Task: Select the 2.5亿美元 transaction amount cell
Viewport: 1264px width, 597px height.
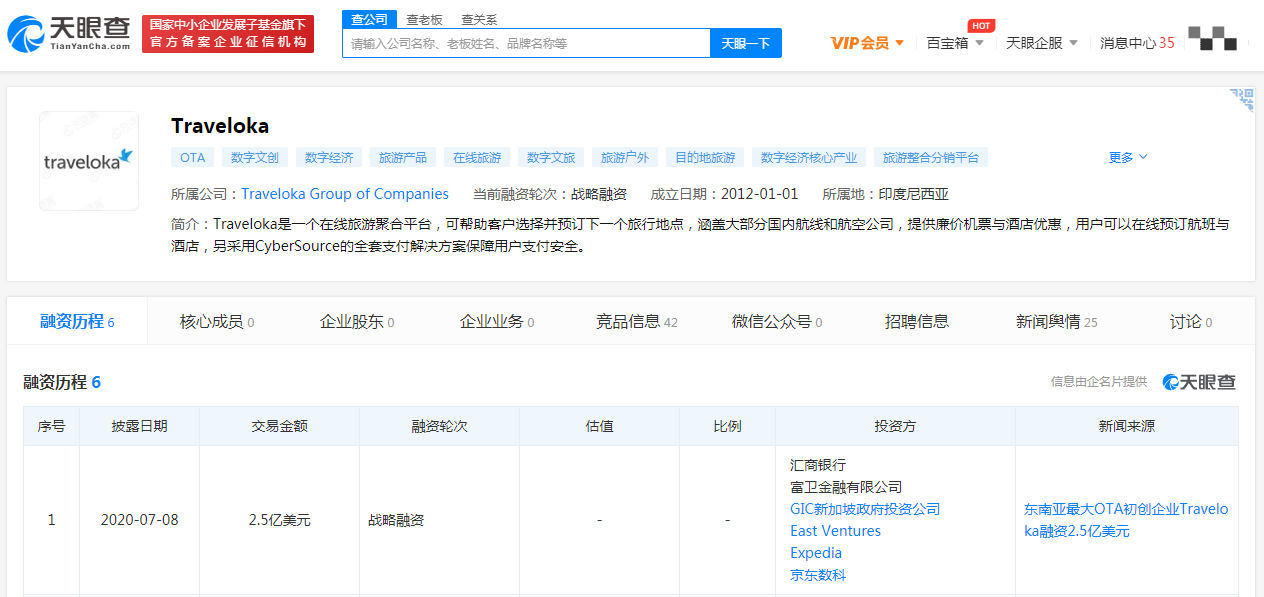Action: click(279, 520)
